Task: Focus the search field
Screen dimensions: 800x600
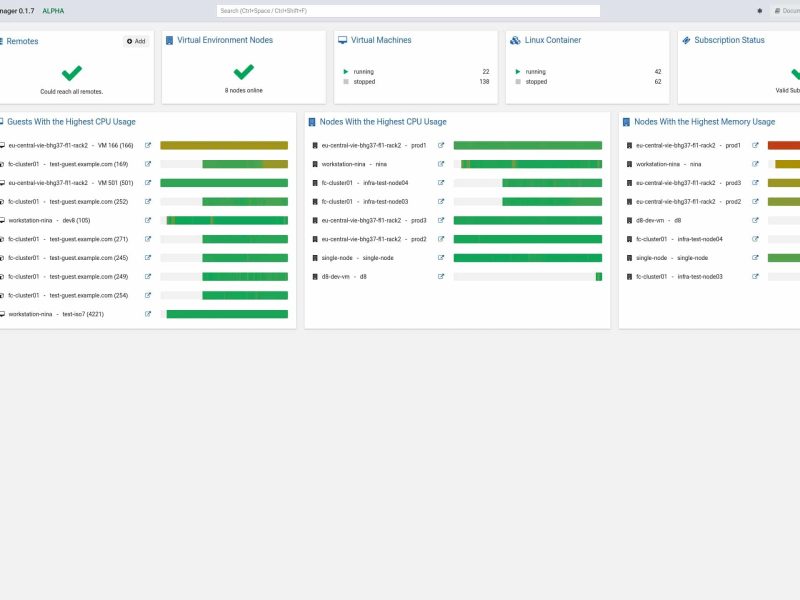Action: coord(408,11)
